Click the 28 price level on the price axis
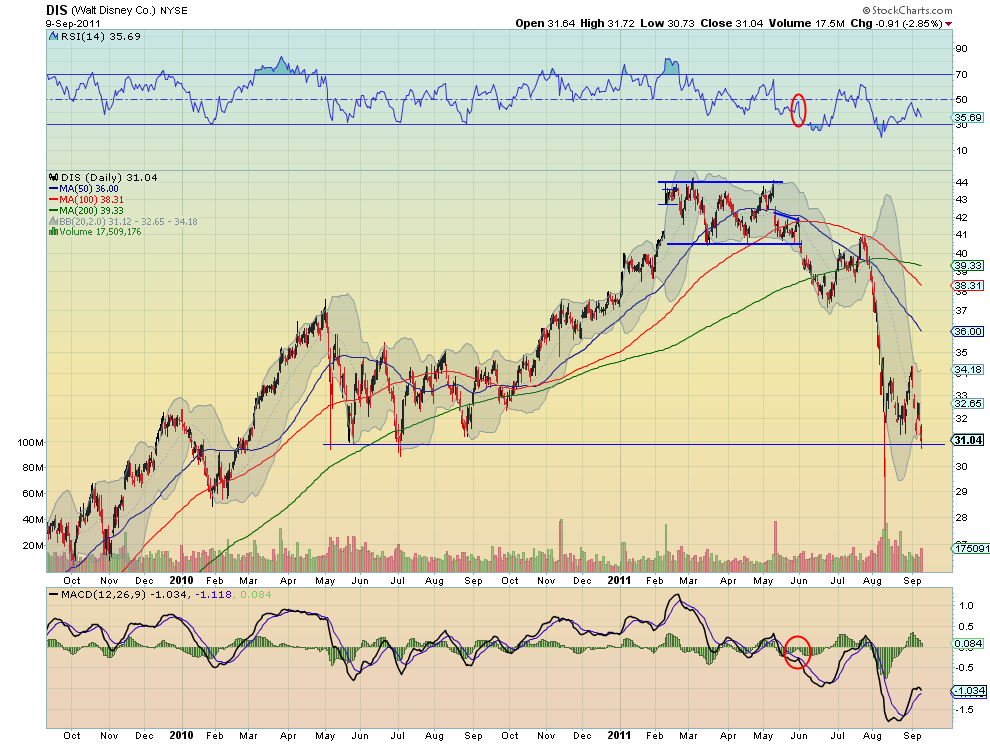This screenshot has width=990, height=744. (962, 518)
